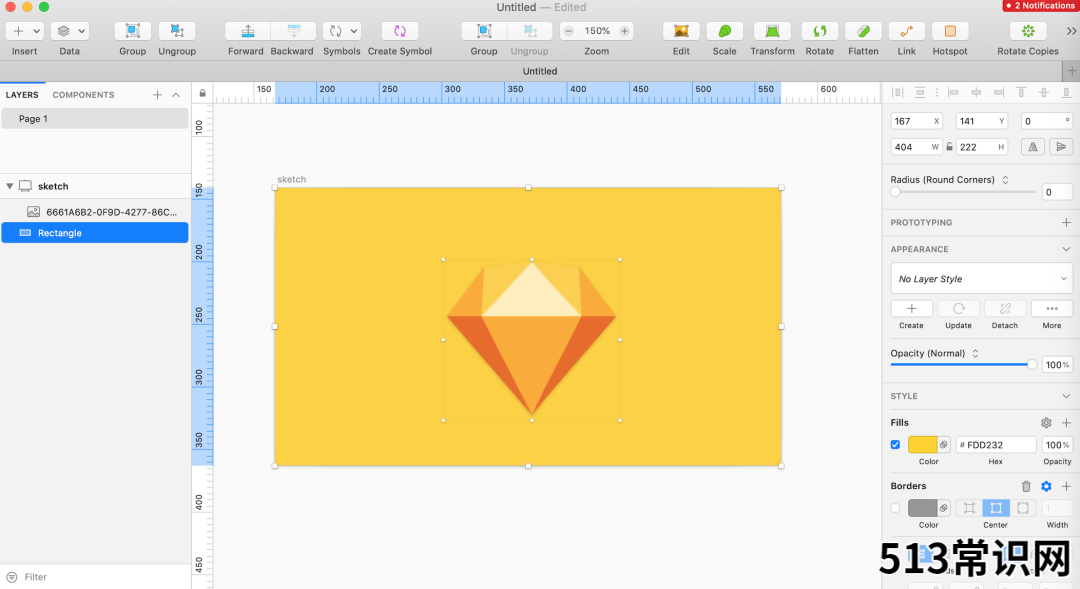Click the Group tool beside the Data button
This screenshot has width=1080, height=589.
tap(132, 31)
